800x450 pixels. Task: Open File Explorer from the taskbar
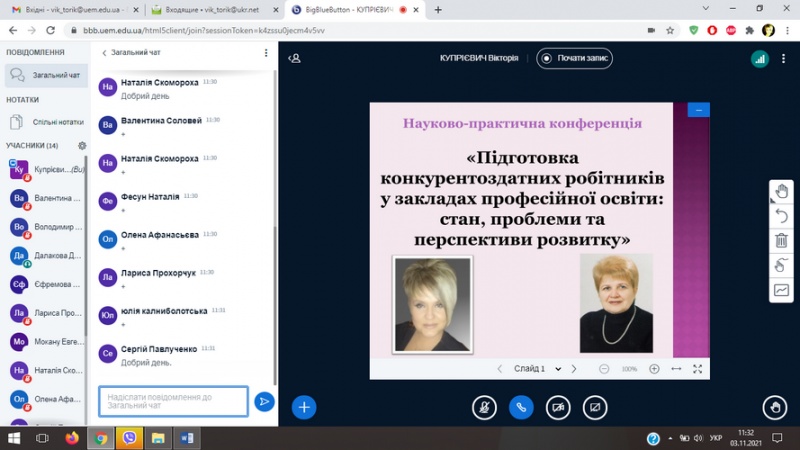158,438
